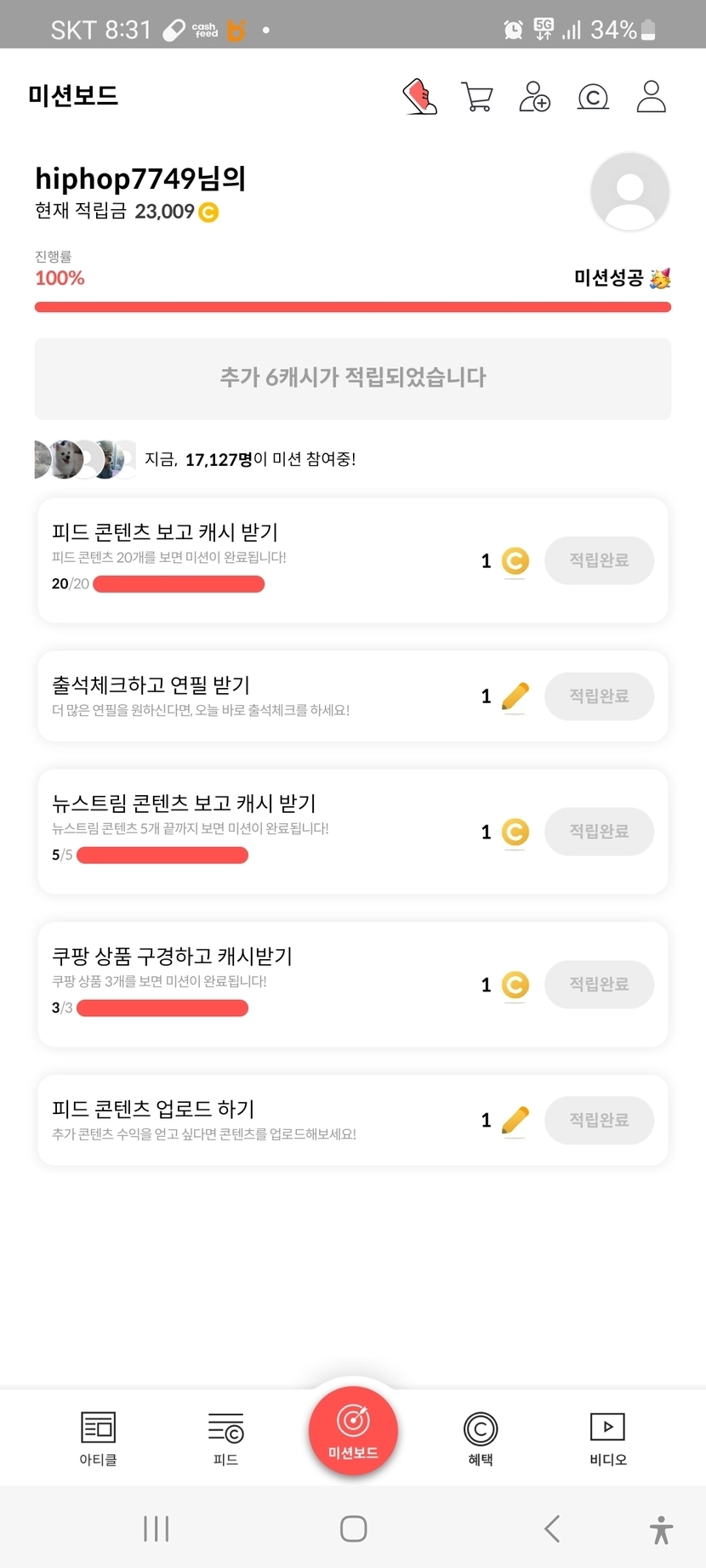This screenshot has height=1568, width=706.
Task: Tap the 추가 6캐시가 적립되었습니다 banner
Action: (x=353, y=378)
